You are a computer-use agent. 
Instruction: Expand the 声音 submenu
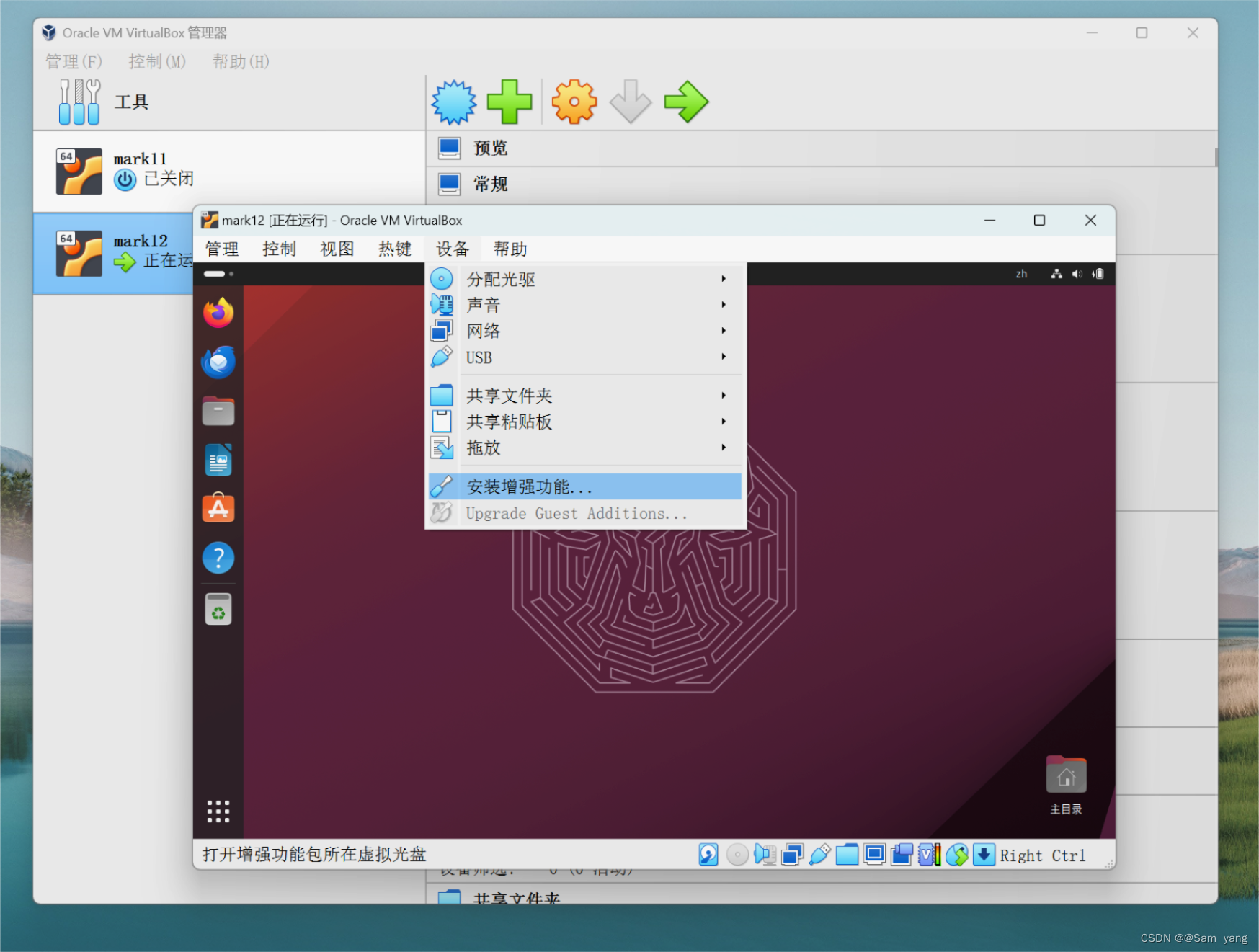pos(585,305)
